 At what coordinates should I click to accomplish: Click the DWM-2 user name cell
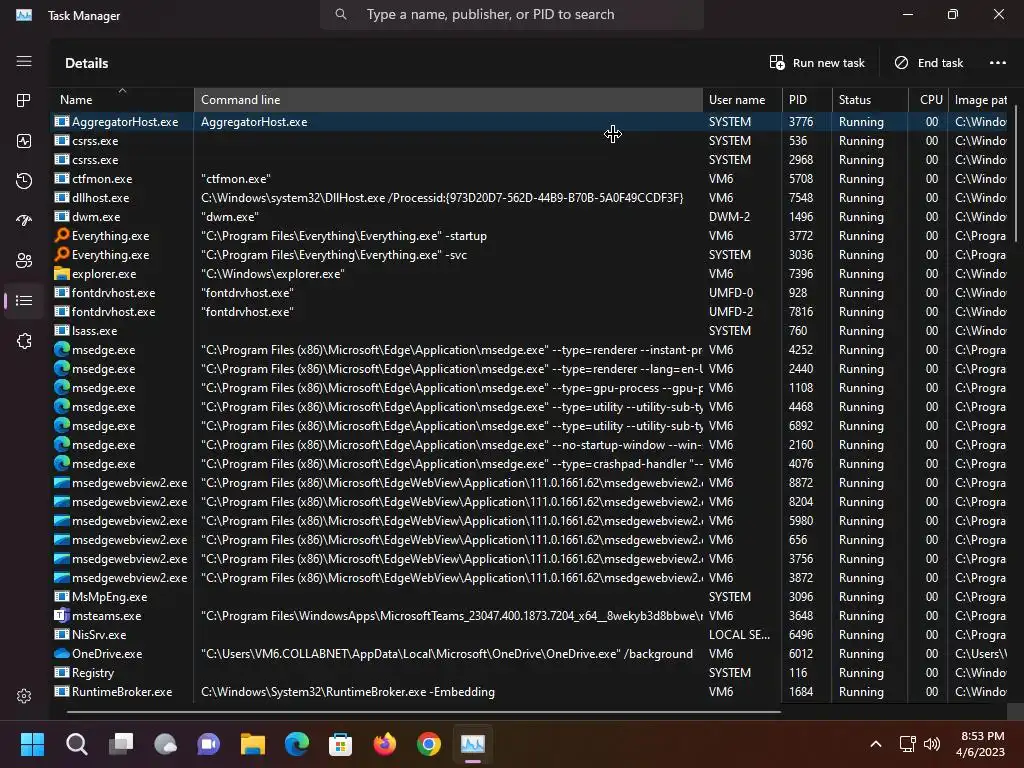coord(731,216)
